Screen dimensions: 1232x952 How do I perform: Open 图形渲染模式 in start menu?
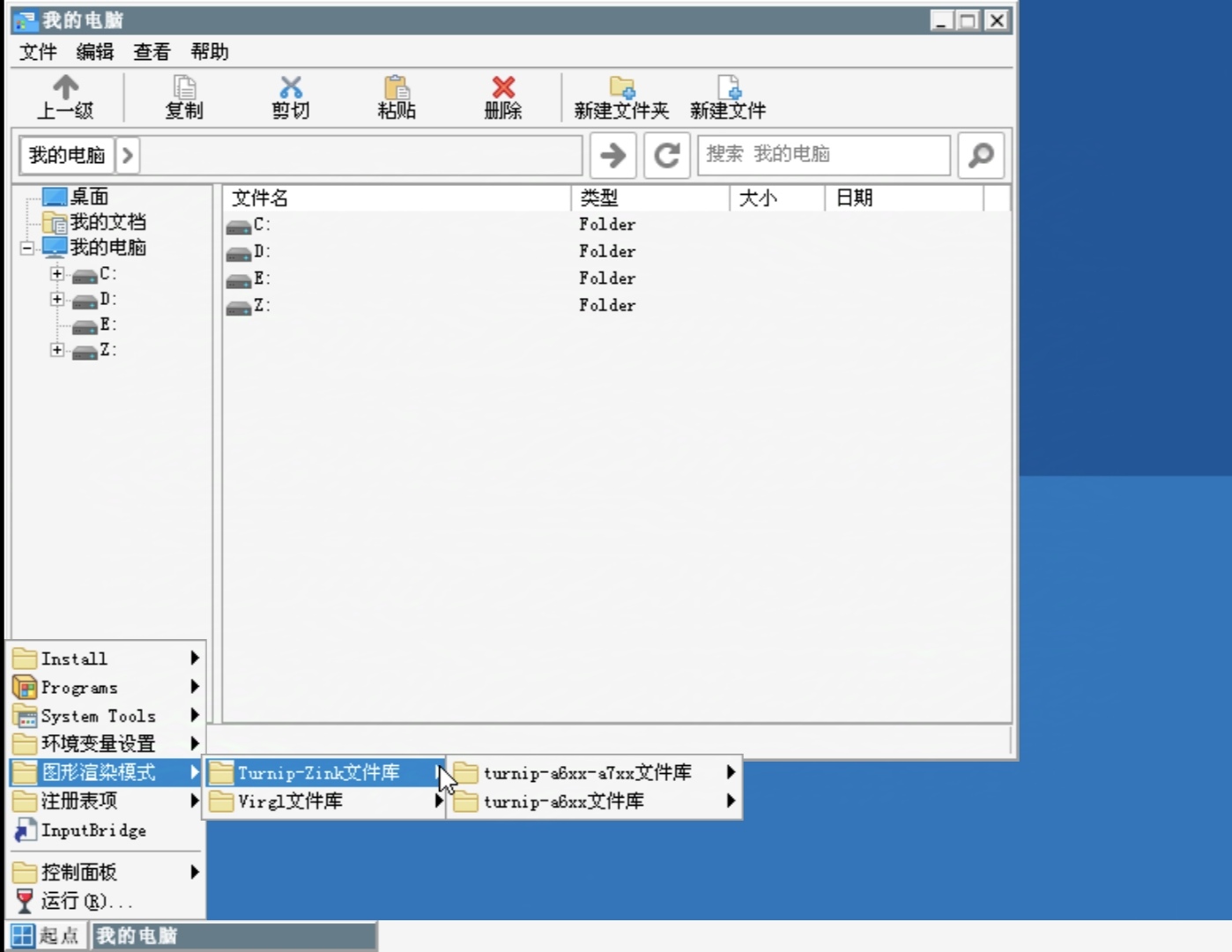pos(107,773)
